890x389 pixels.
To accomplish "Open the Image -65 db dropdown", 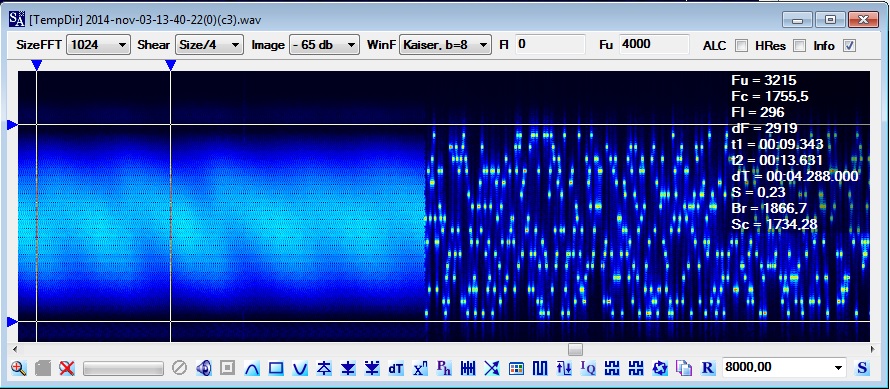I will tap(325, 45).
